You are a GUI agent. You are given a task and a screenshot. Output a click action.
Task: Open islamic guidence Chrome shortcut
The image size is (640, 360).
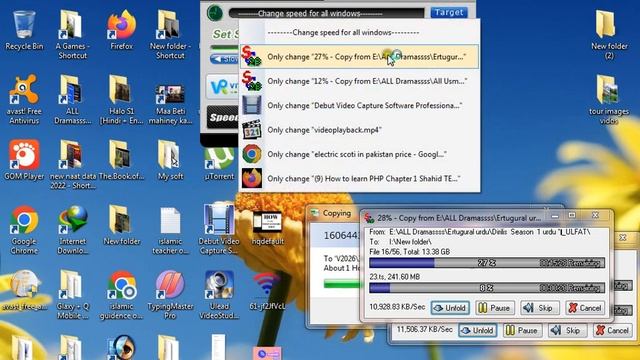[x=121, y=295]
